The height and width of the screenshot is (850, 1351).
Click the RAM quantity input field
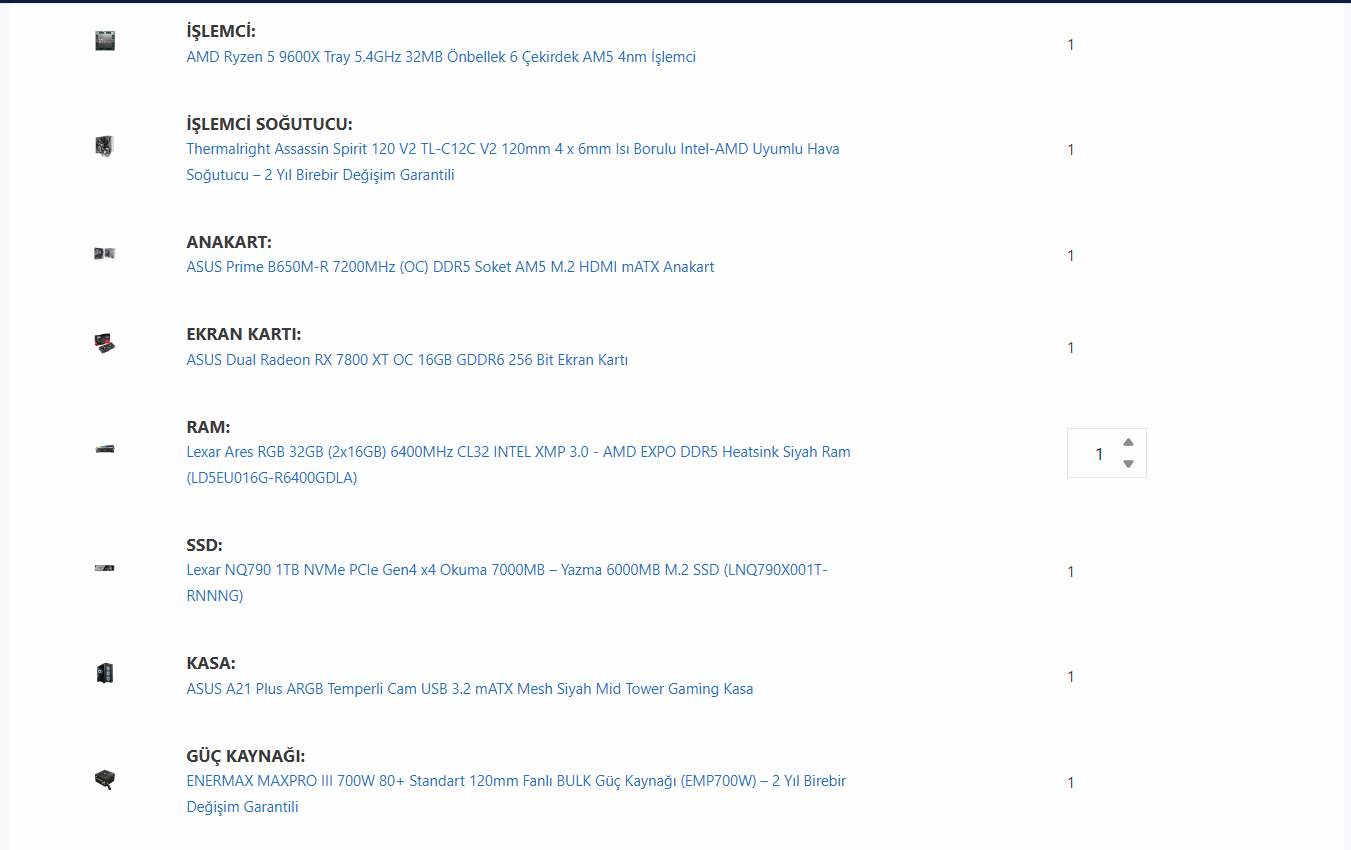tap(1106, 453)
